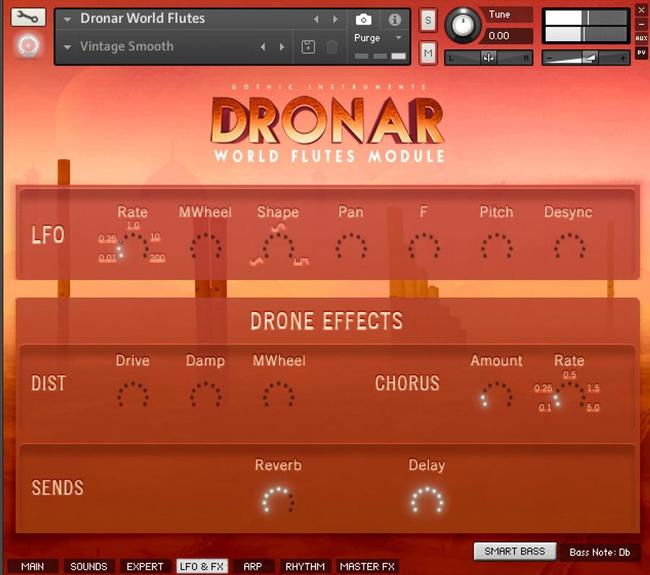Switch to the SOUNDS tab
The image size is (650, 575).
pos(89,566)
